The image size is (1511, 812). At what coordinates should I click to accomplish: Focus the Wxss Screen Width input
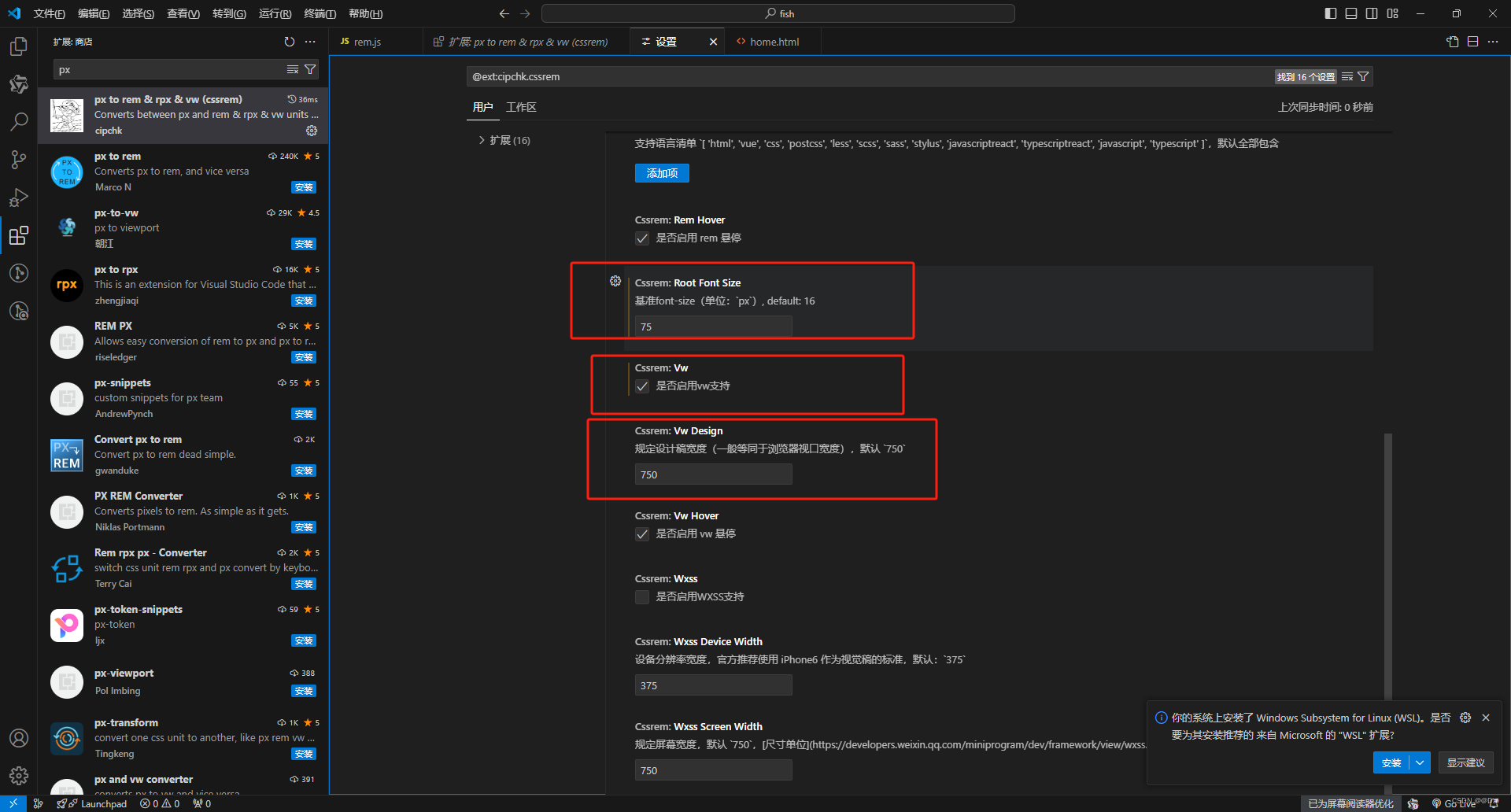[x=713, y=770]
